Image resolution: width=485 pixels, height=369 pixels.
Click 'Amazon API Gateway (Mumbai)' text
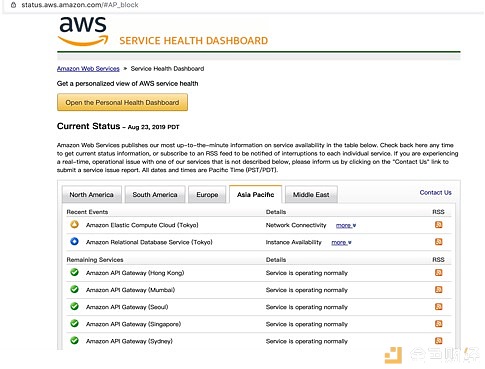(x=130, y=290)
